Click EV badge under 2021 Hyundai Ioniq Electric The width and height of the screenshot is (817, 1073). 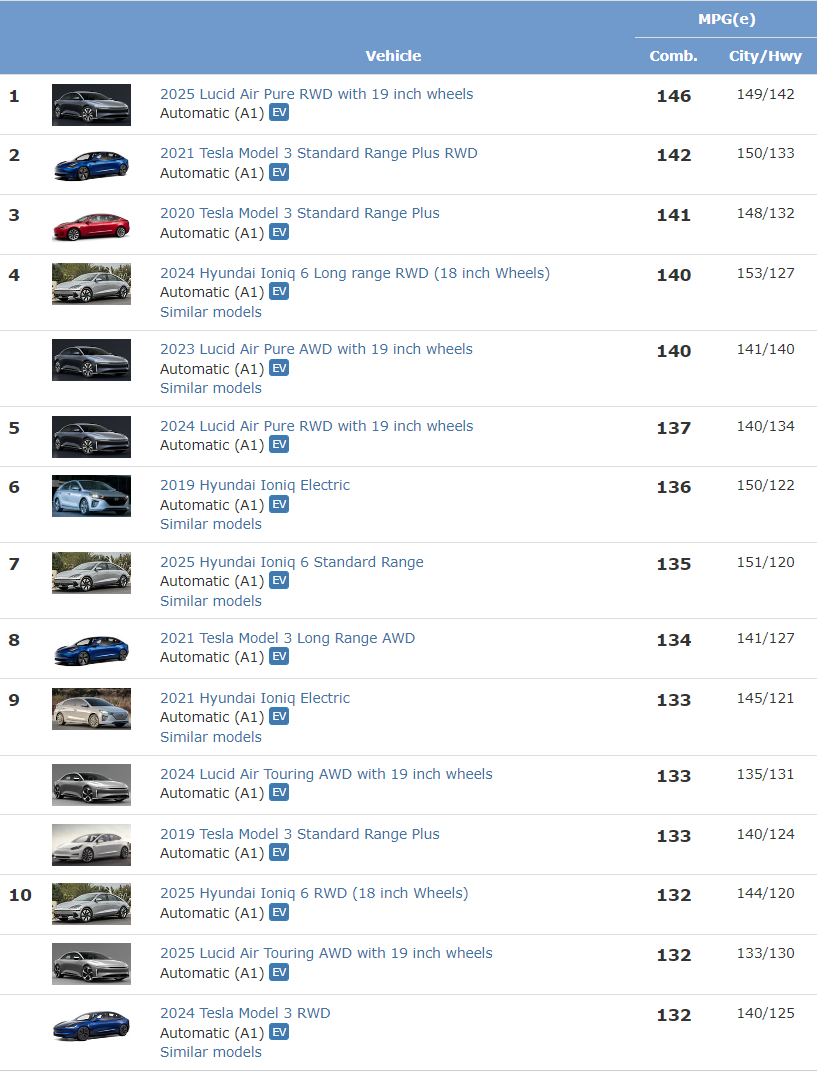278,716
